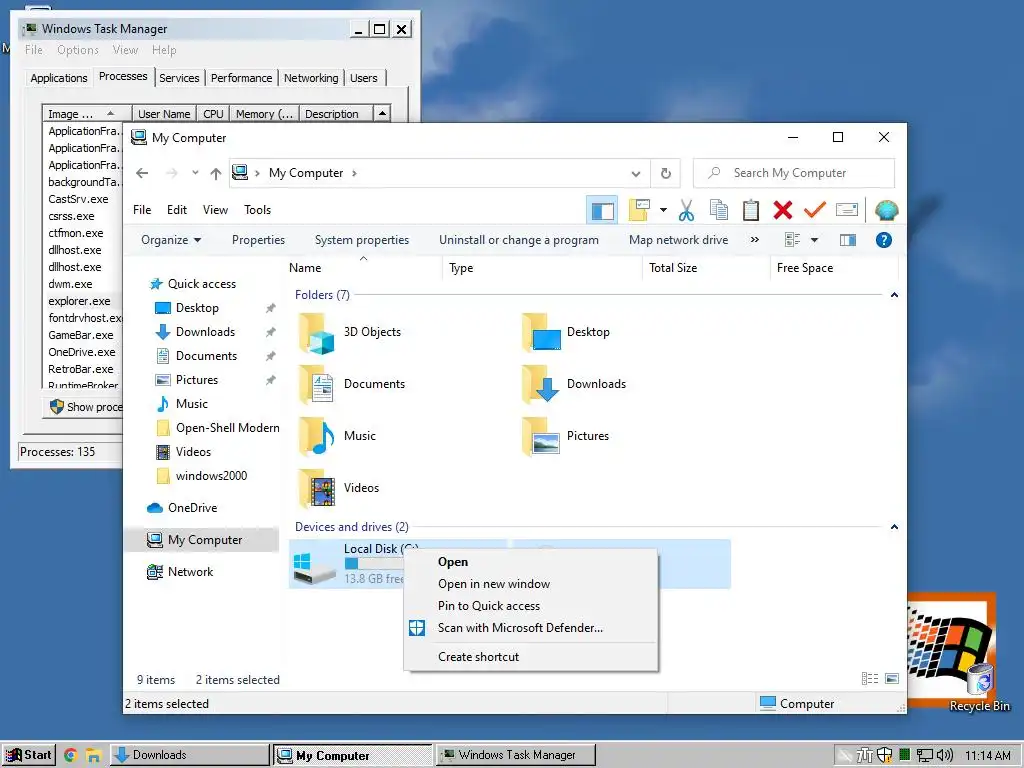The height and width of the screenshot is (768, 1024).
Task: Click the Paste clipboard icon
Action: [x=750, y=210]
